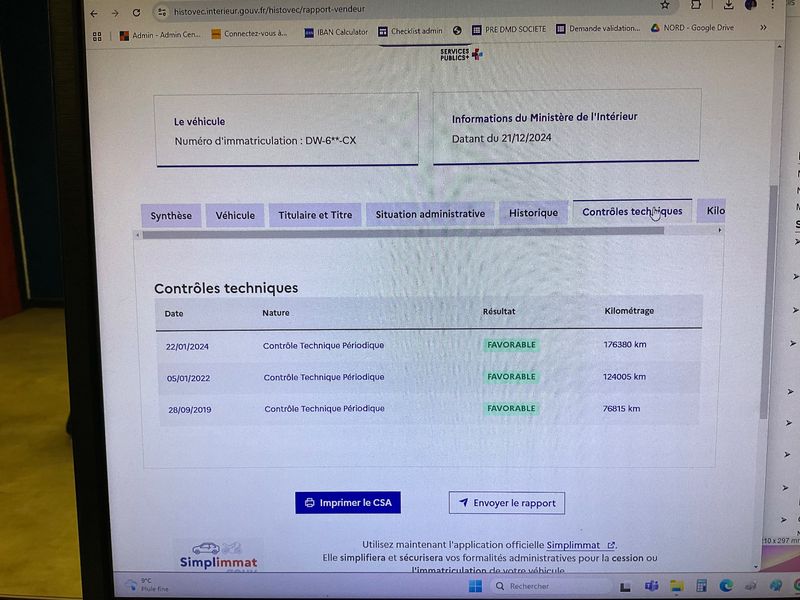Open File Explorer from the taskbar
The width and height of the screenshot is (800, 600).
[x=677, y=586]
